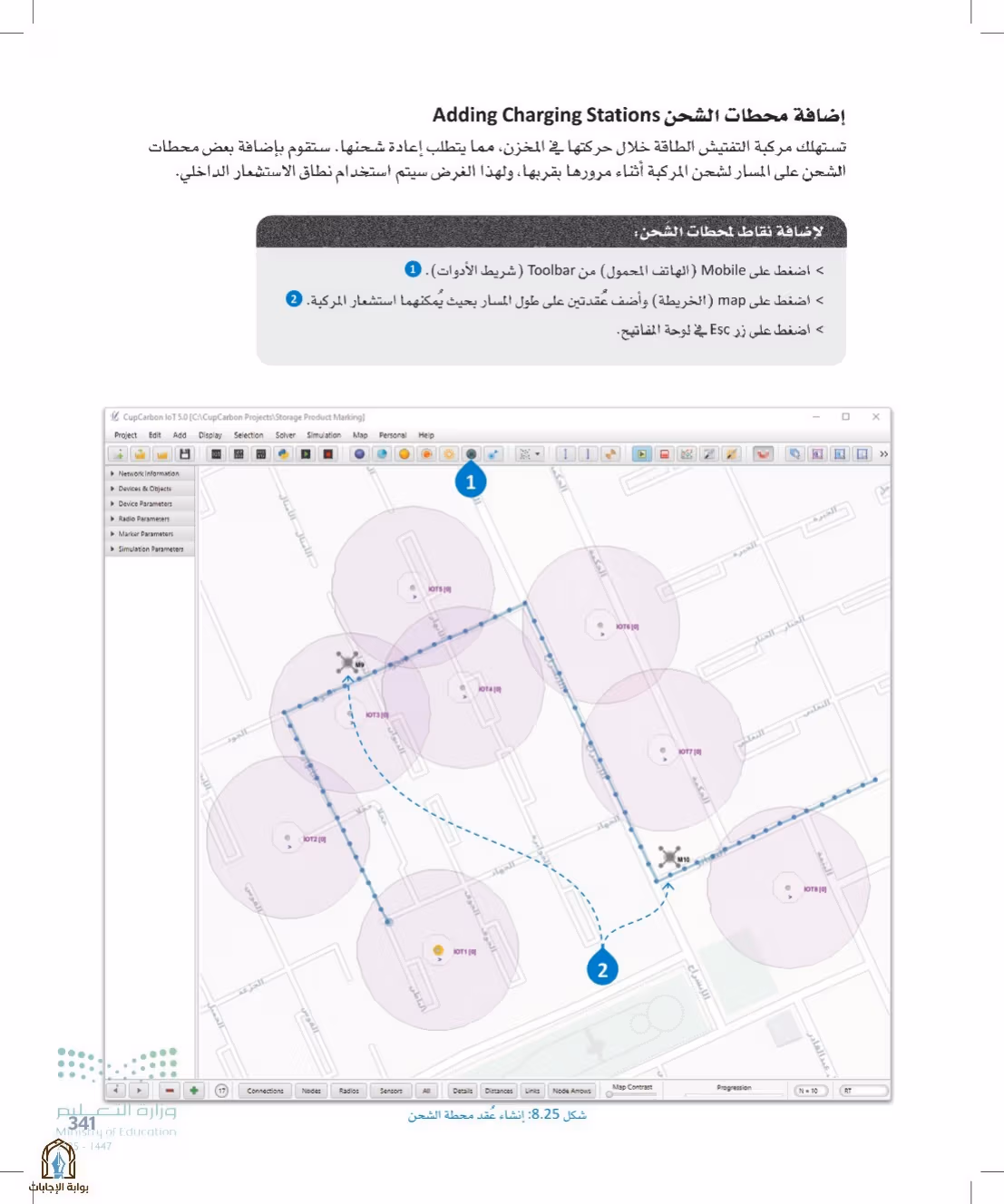Select the pale yellow circle node icon

pos(449,454)
